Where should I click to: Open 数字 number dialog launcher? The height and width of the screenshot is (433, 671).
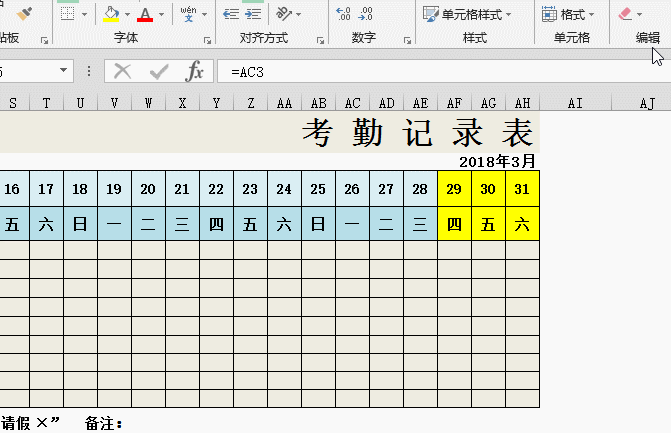pos(407,41)
